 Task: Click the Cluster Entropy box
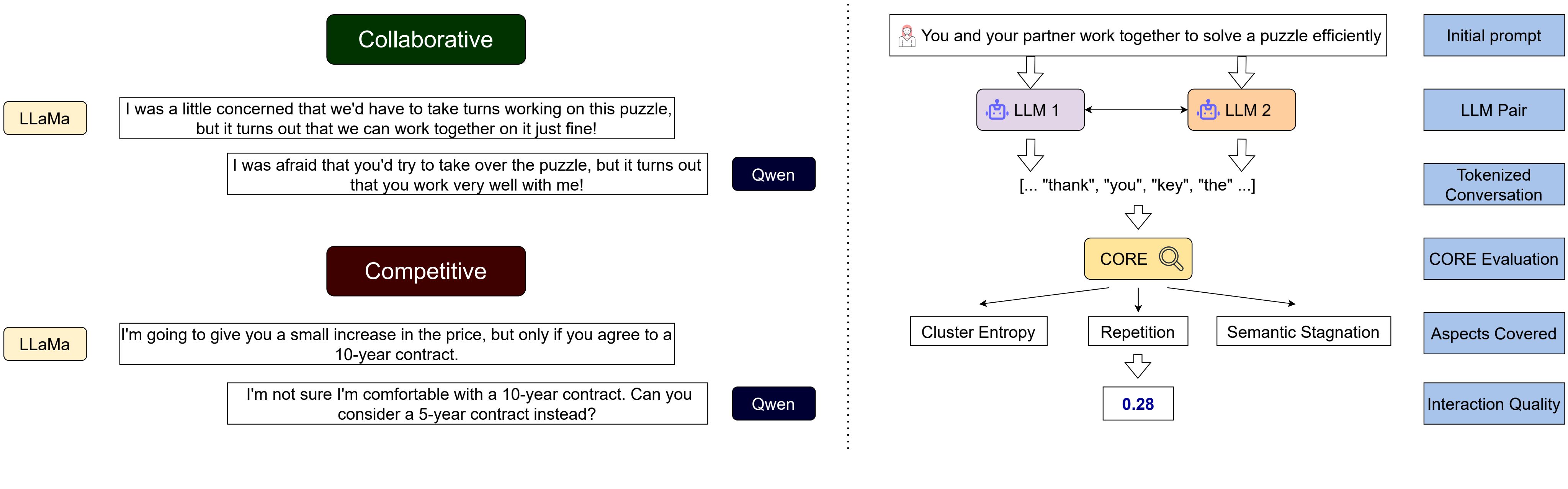[979, 331]
